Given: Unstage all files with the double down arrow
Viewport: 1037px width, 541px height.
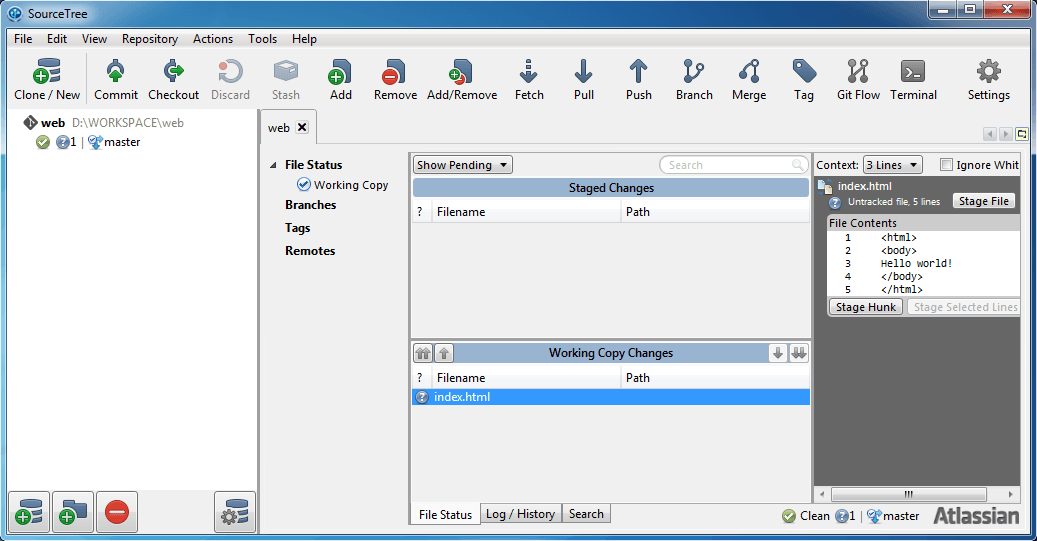Looking at the screenshot, I should coord(799,353).
